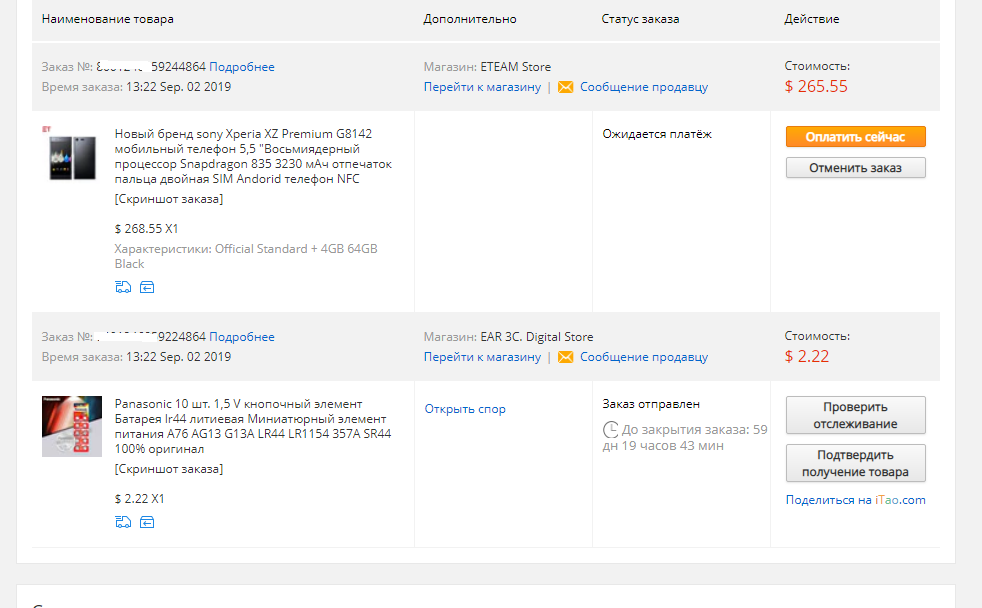Image resolution: width=982 pixels, height=608 pixels.
Task: Click 'Отменить заказ' button
Action: coord(855,168)
